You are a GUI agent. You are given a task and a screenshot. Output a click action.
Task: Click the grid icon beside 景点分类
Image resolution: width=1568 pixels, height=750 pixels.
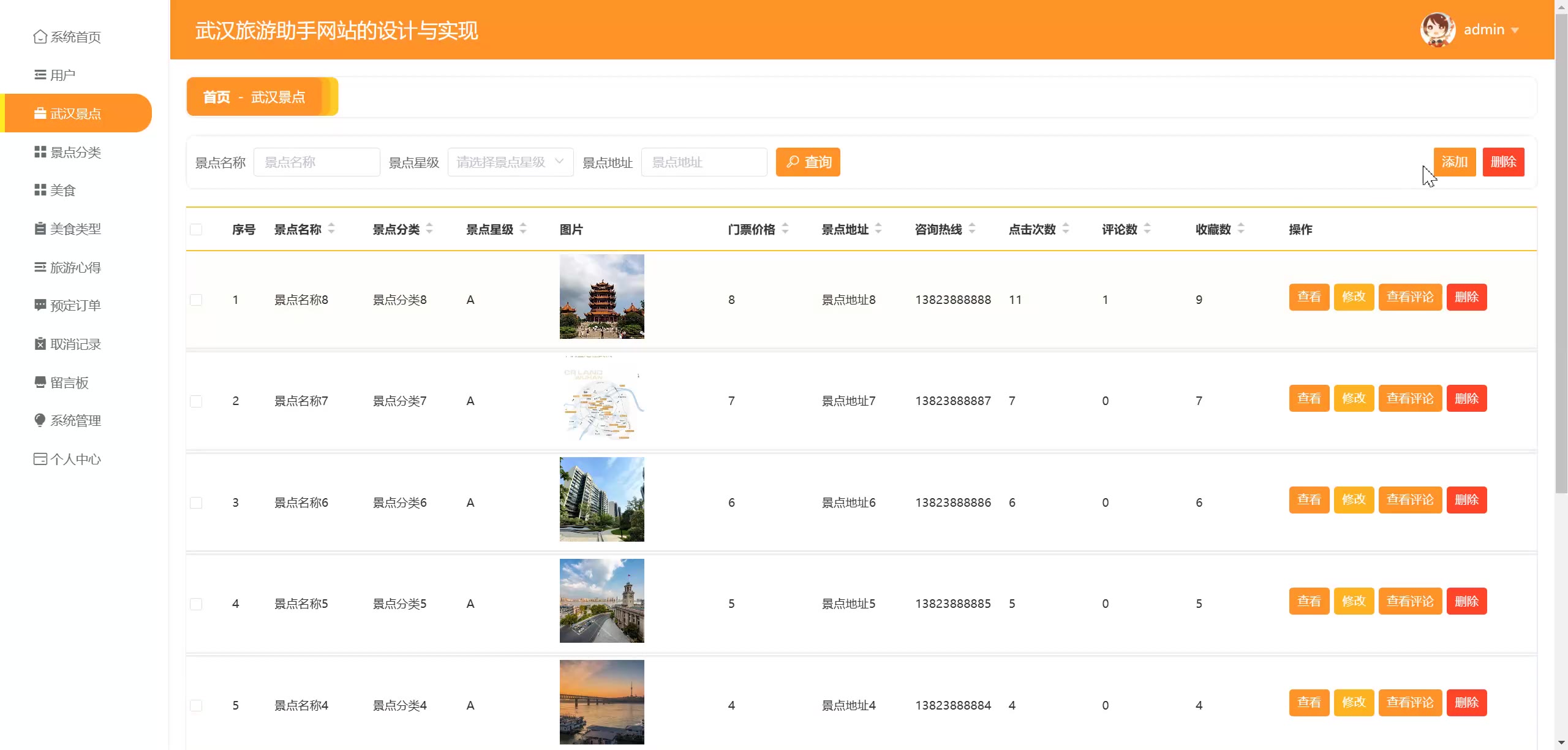coord(40,152)
